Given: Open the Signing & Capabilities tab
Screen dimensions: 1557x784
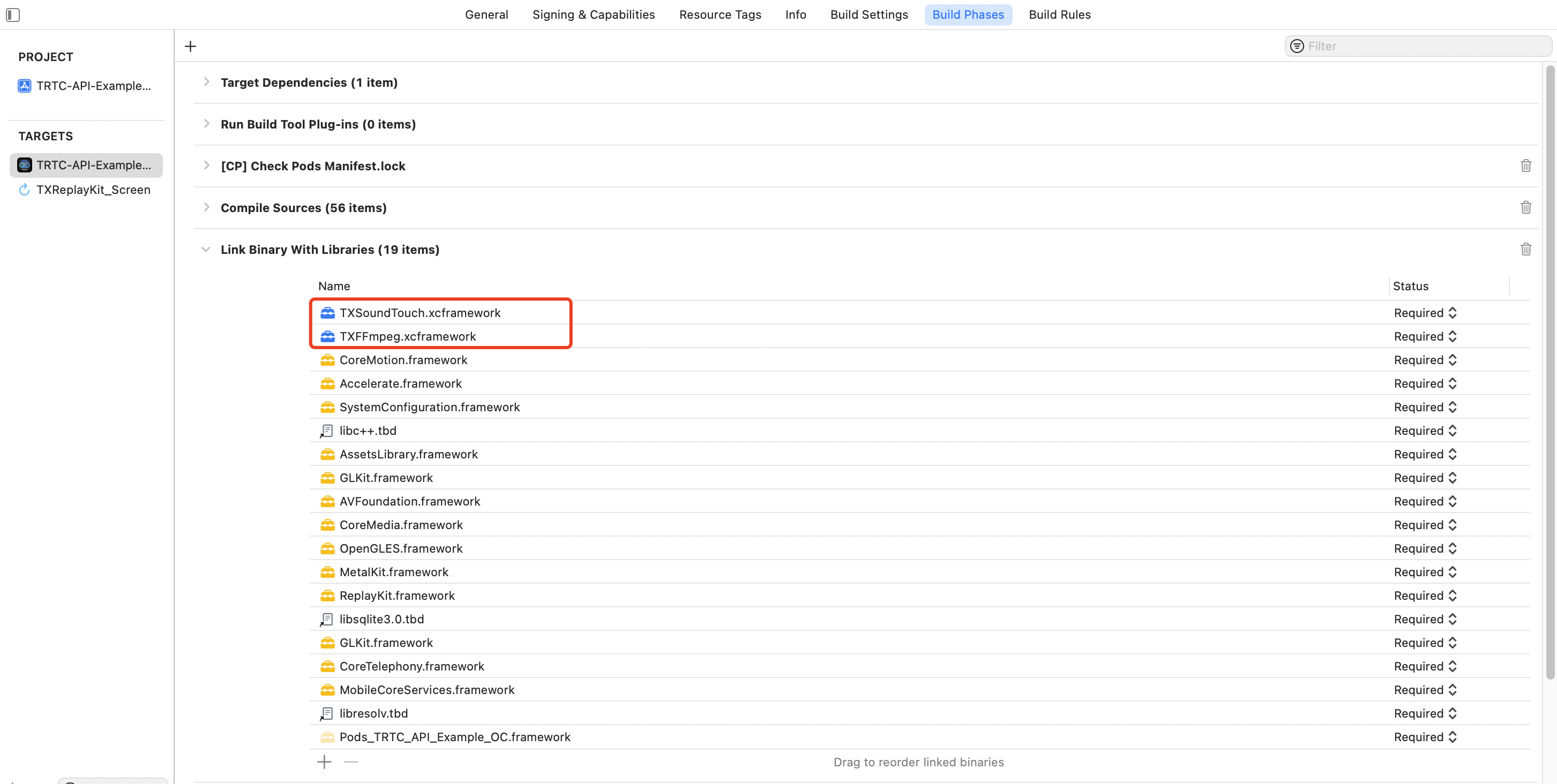Looking at the screenshot, I should (593, 14).
